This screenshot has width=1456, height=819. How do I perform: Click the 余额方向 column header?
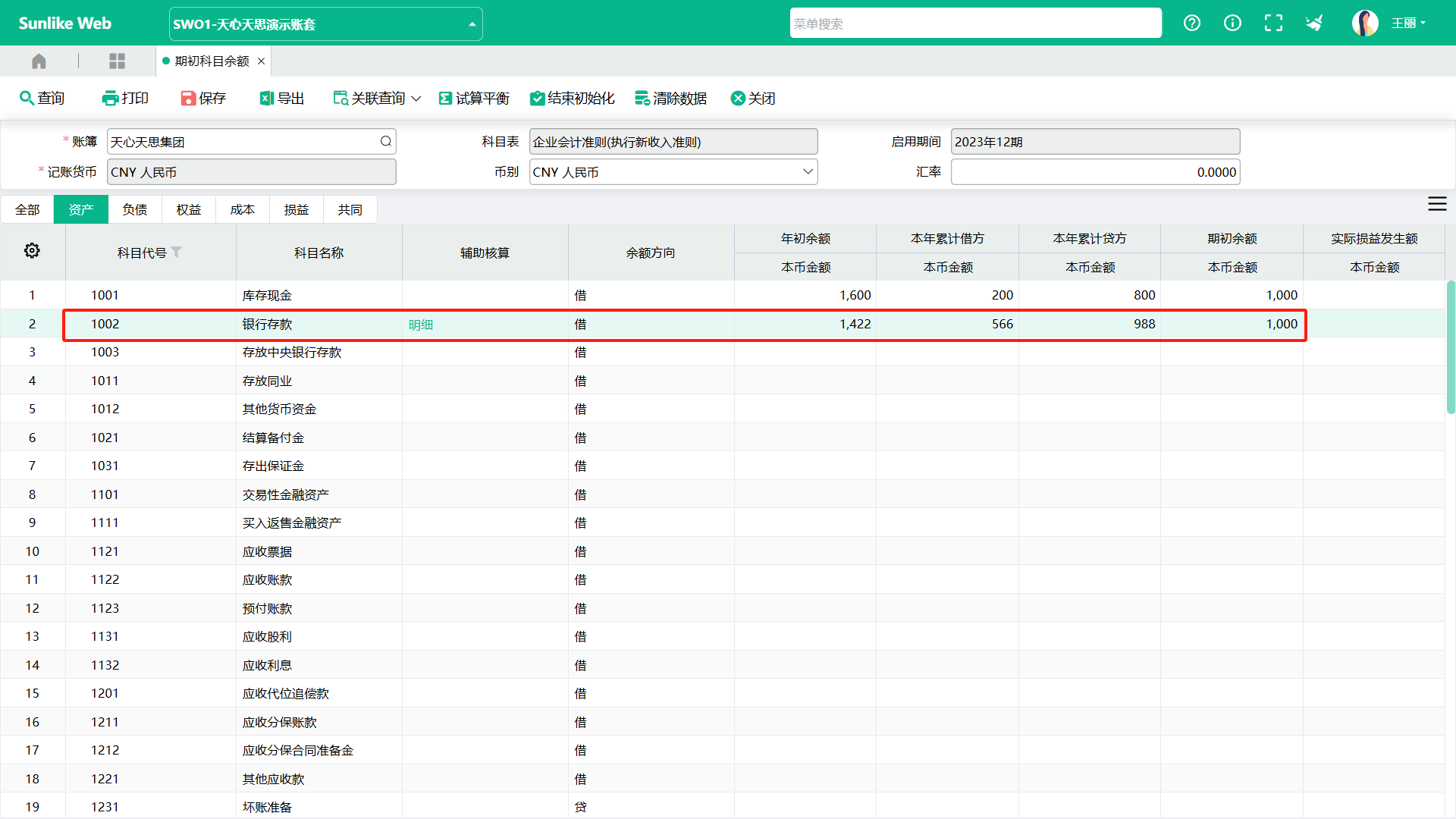(x=651, y=253)
